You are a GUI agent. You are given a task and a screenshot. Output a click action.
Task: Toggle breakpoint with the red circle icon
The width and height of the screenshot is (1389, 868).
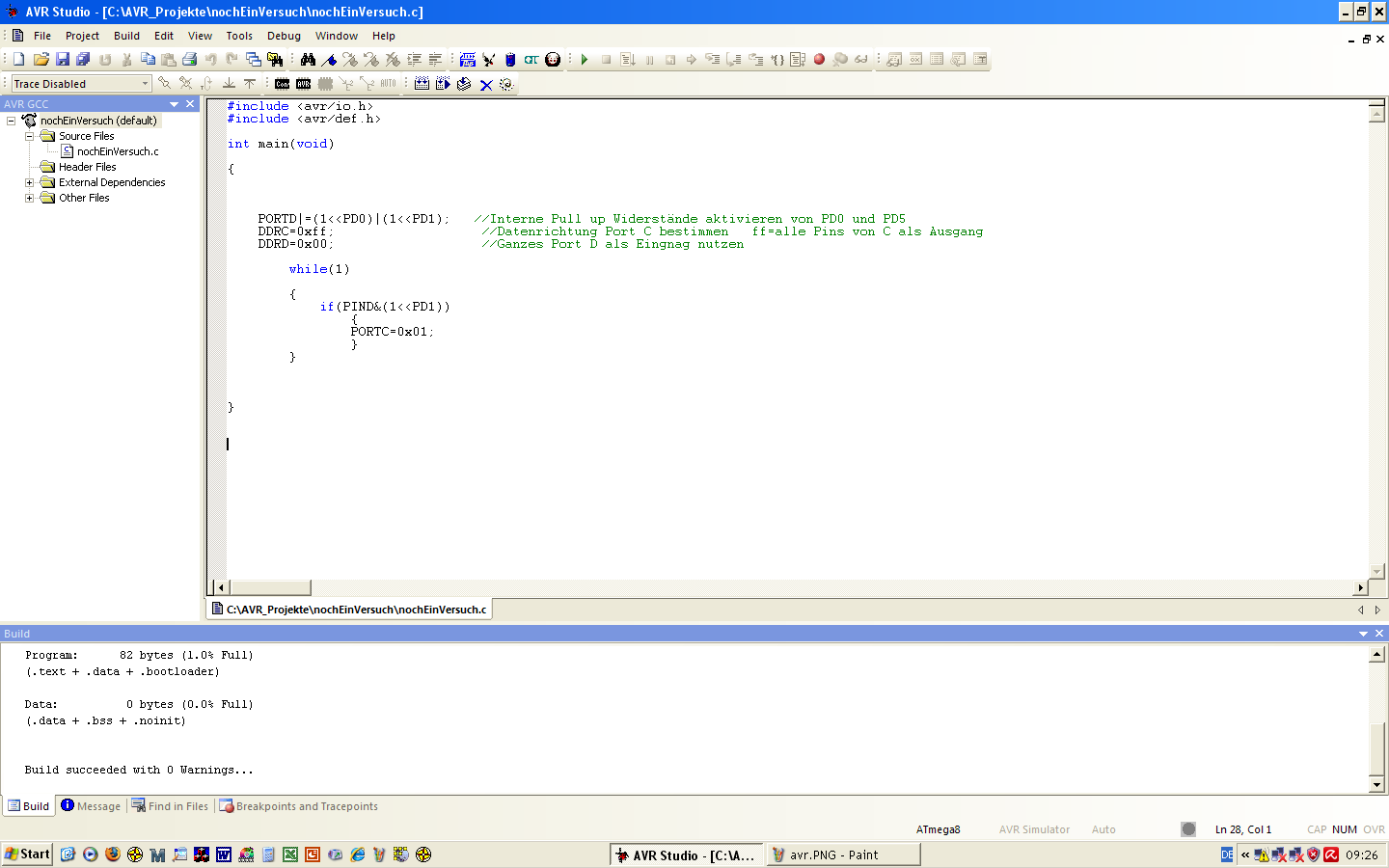coord(819,60)
